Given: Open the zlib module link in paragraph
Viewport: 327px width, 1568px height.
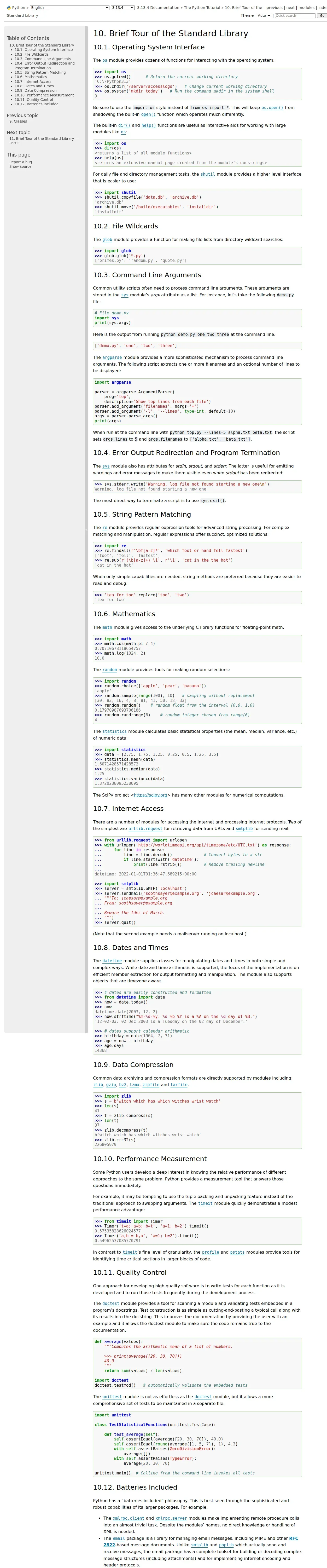Looking at the screenshot, I should point(98,1085).
